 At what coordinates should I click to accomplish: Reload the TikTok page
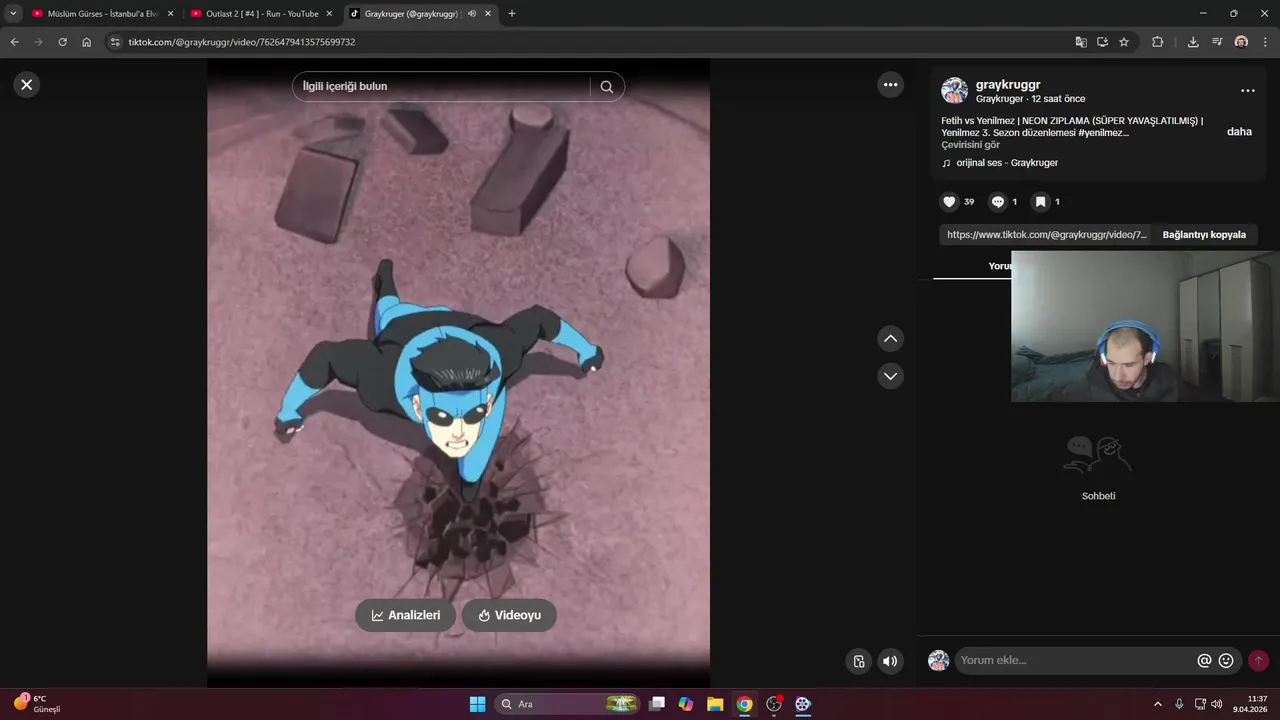[x=62, y=42]
